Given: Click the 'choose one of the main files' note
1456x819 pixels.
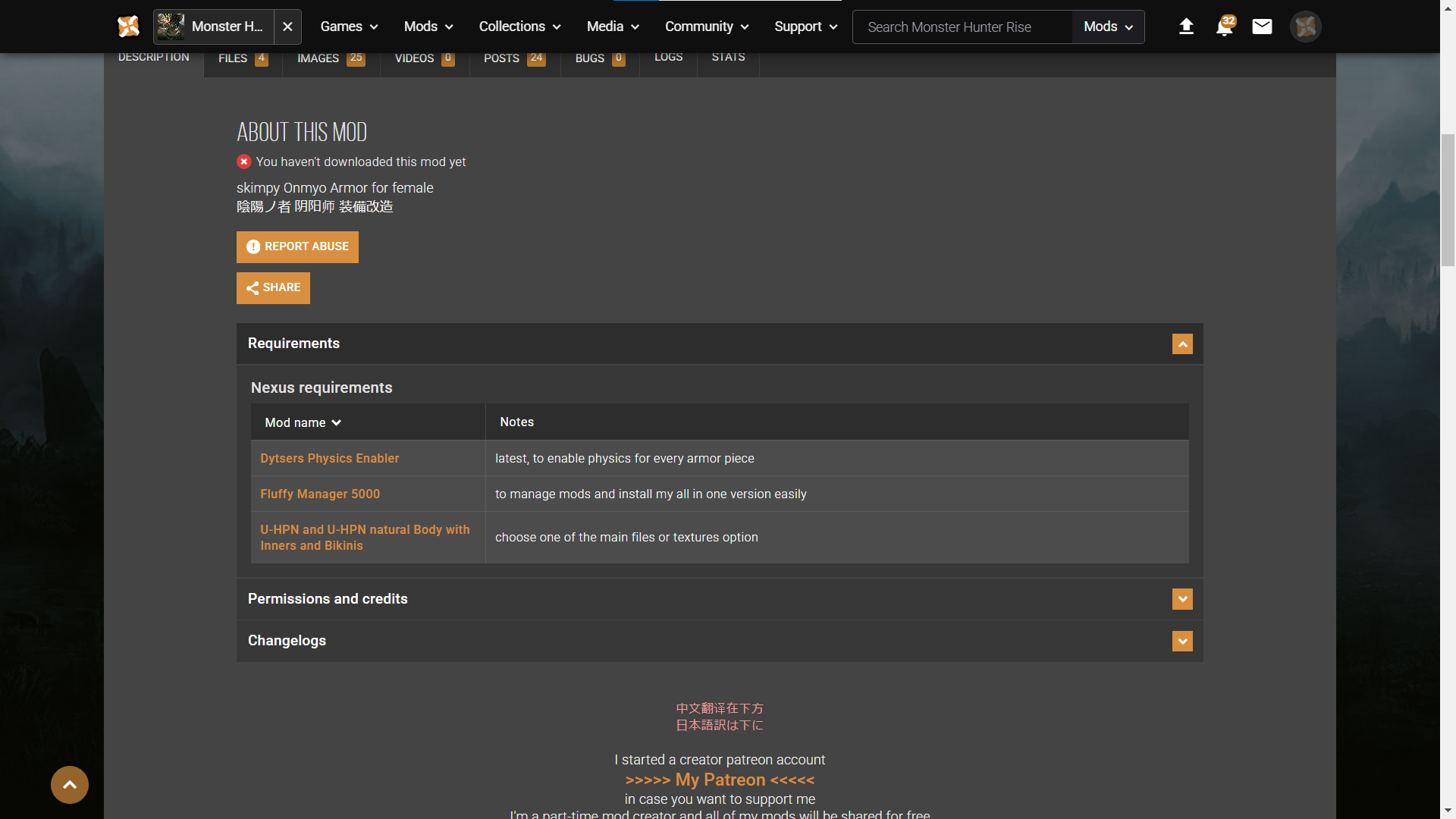Looking at the screenshot, I should (626, 537).
